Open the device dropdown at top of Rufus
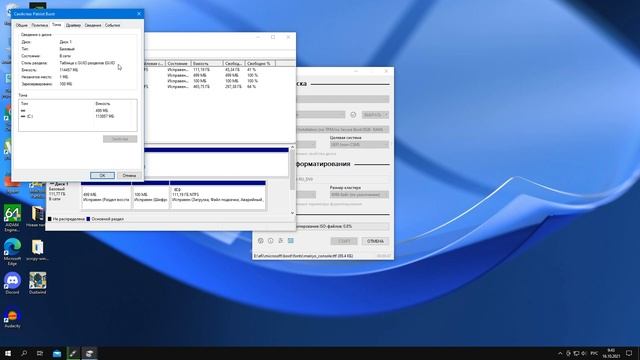The width and height of the screenshot is (640, 360). 342,99
